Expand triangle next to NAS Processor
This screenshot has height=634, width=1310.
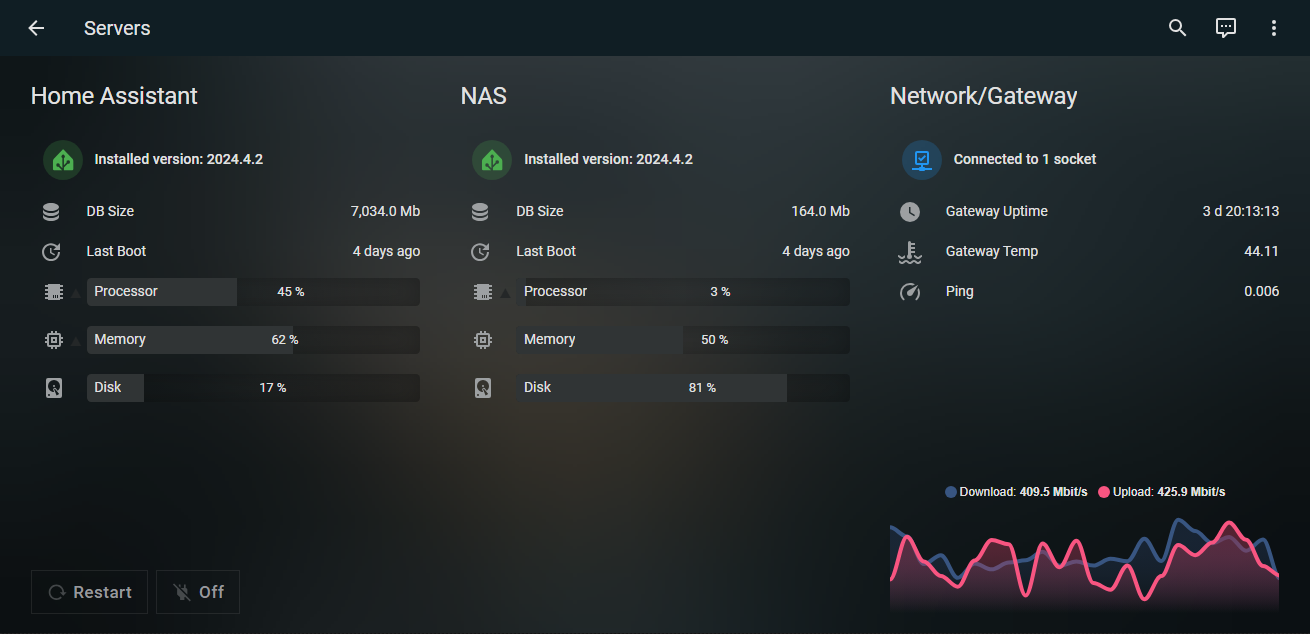coord(506,293)
